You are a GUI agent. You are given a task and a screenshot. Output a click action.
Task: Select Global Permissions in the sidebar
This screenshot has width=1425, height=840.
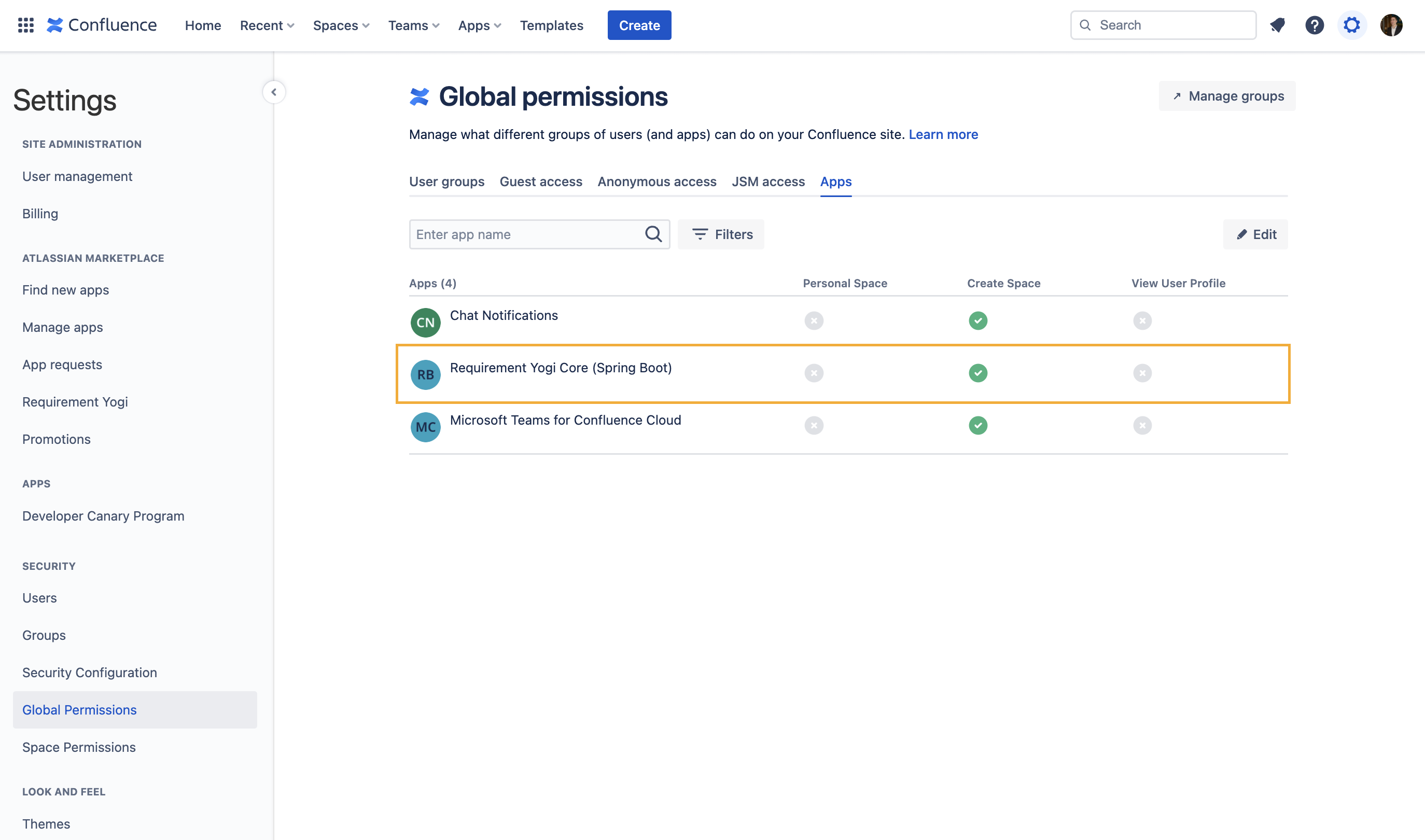click(x=135, y=710)
